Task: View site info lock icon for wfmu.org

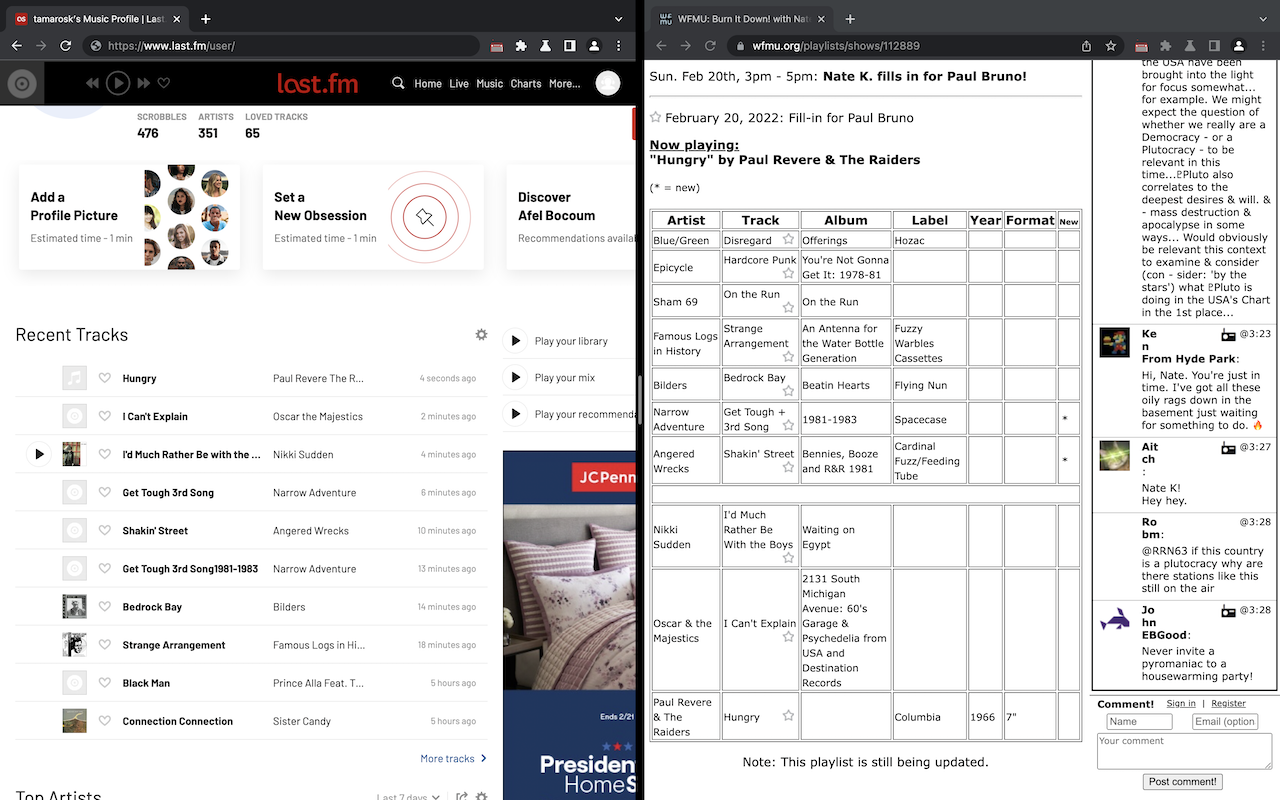Action: 738,46
